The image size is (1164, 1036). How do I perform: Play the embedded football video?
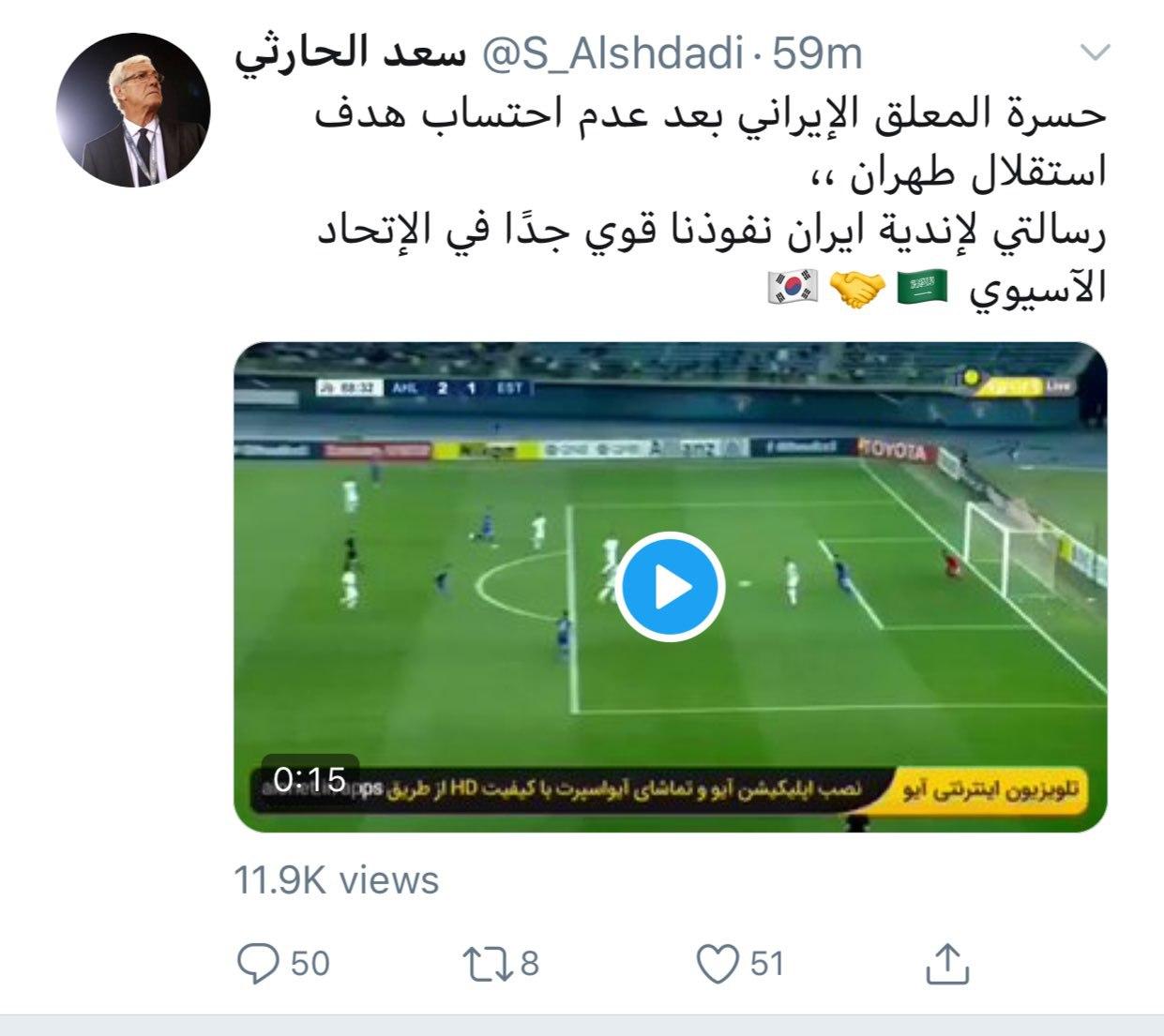(x=670, y=587)
